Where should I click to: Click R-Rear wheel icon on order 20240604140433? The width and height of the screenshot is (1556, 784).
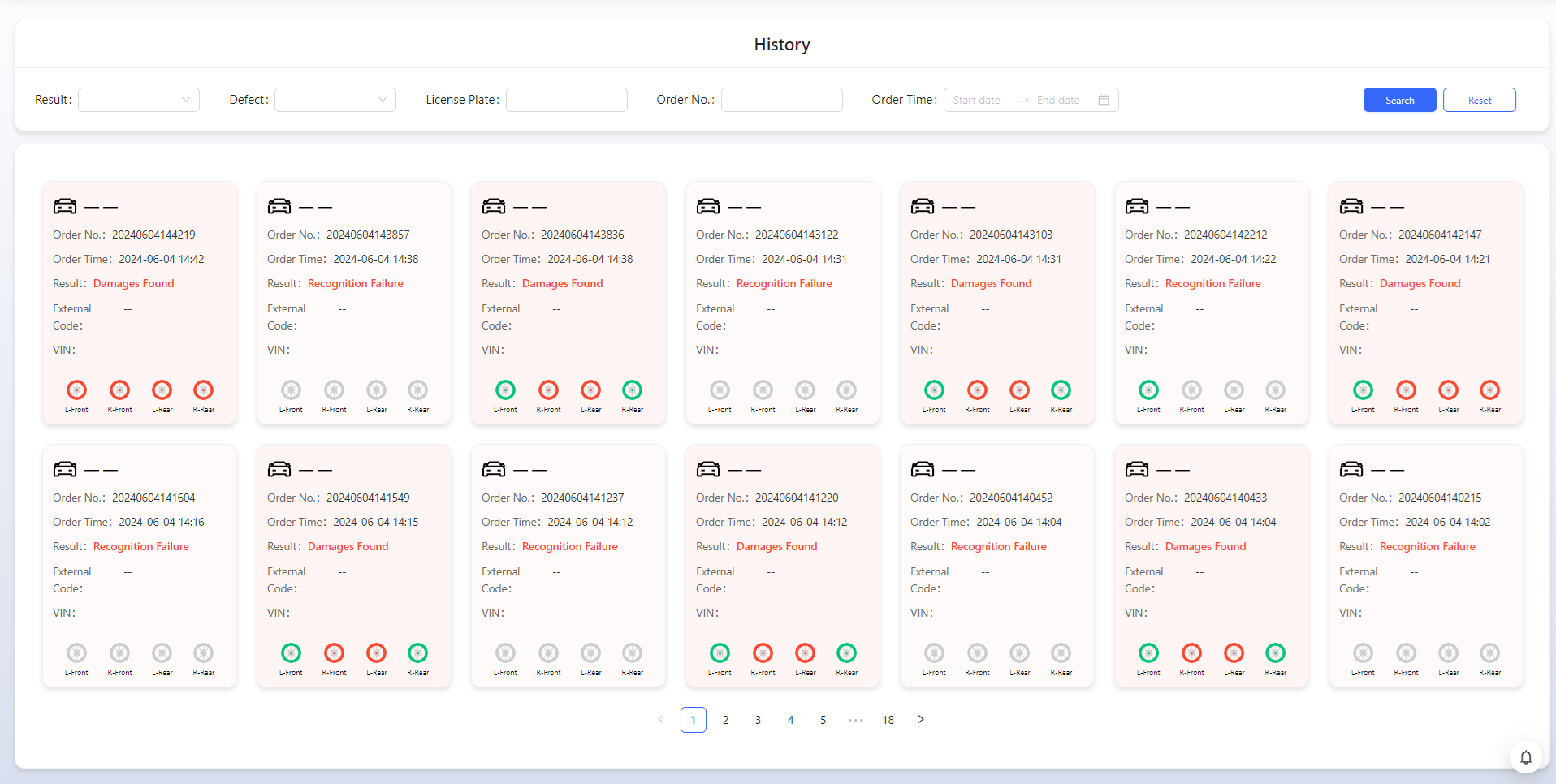pos(1275,653)
